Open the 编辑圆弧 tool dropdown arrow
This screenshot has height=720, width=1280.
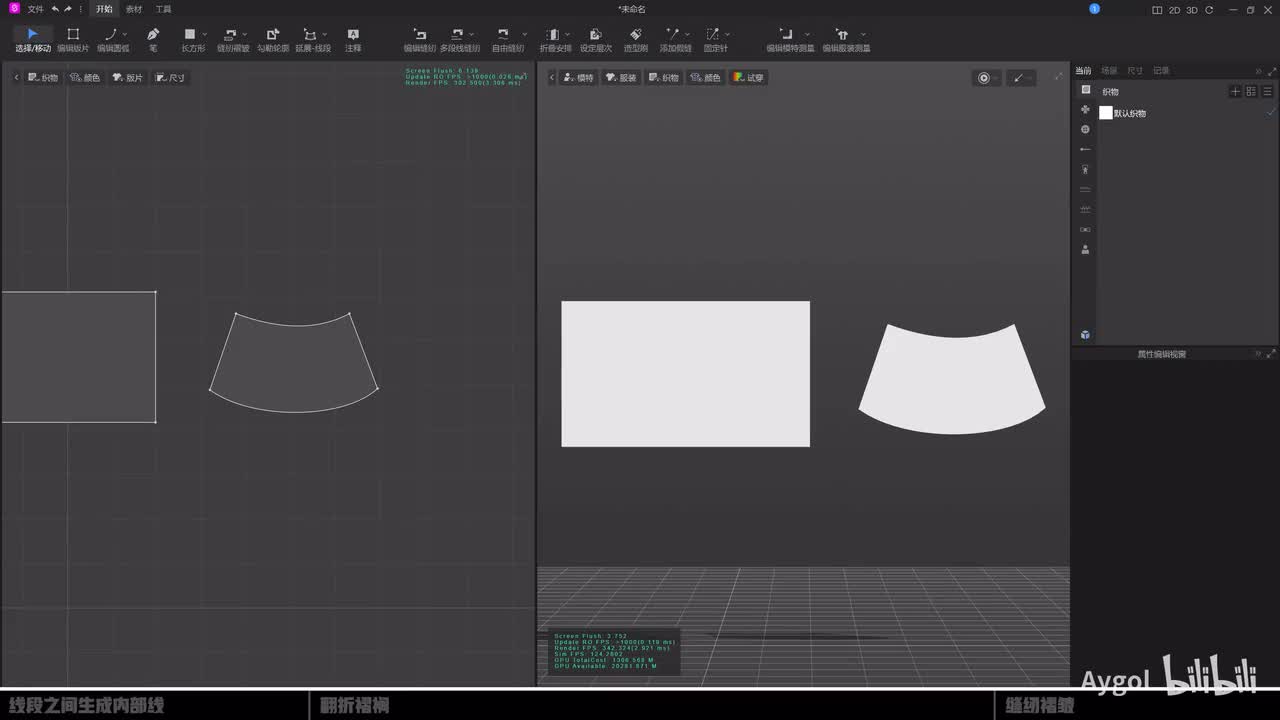point(125,35)
